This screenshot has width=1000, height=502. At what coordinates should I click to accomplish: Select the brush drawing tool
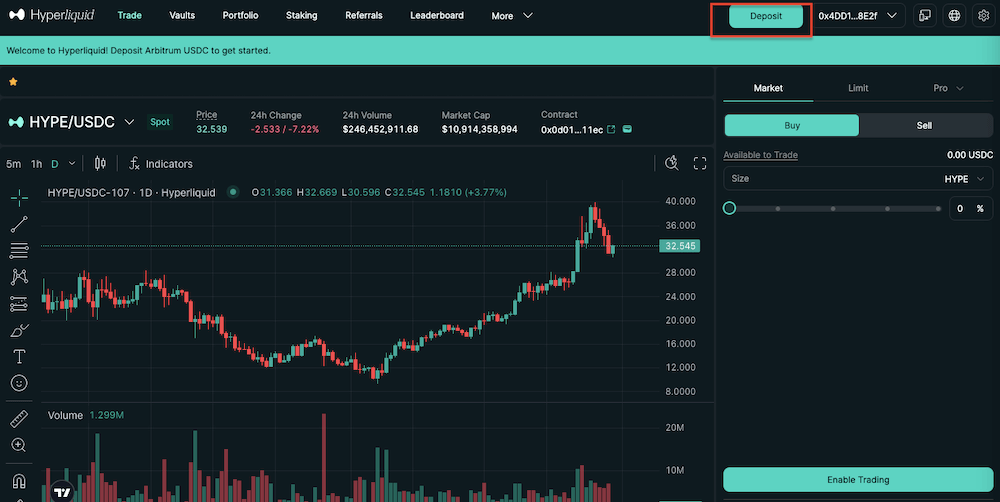point(19,330)
